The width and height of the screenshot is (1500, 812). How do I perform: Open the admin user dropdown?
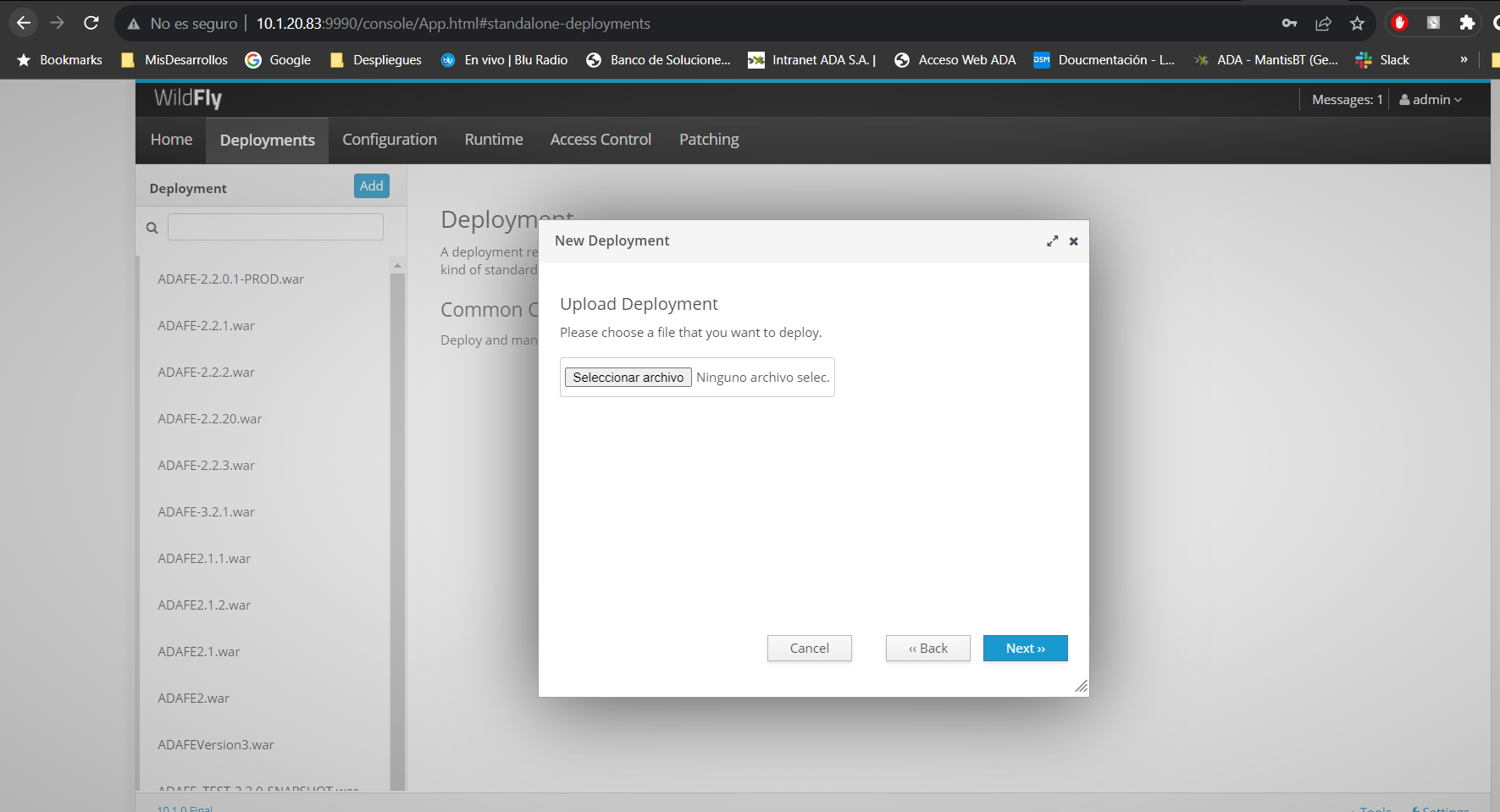point(1431,100)
